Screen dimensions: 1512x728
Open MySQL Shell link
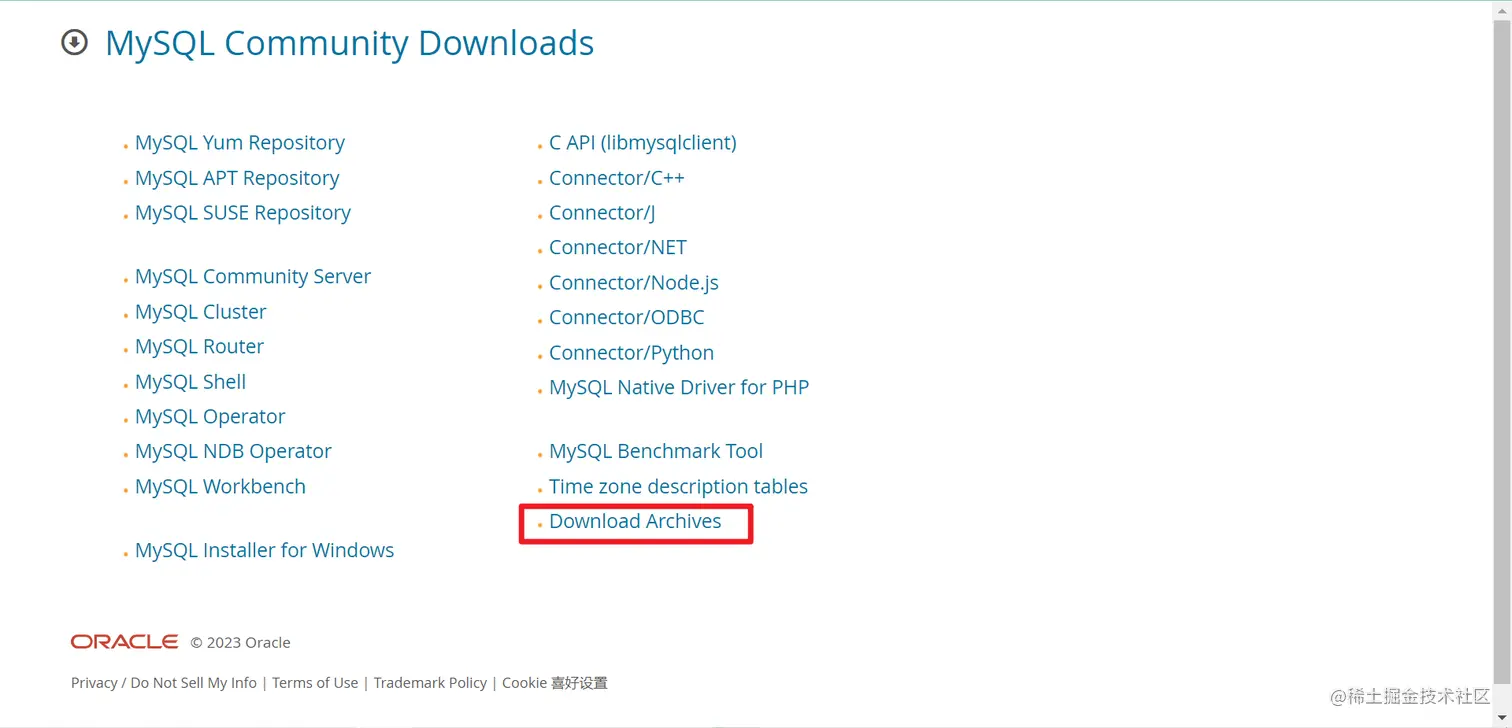click(191, 382)
